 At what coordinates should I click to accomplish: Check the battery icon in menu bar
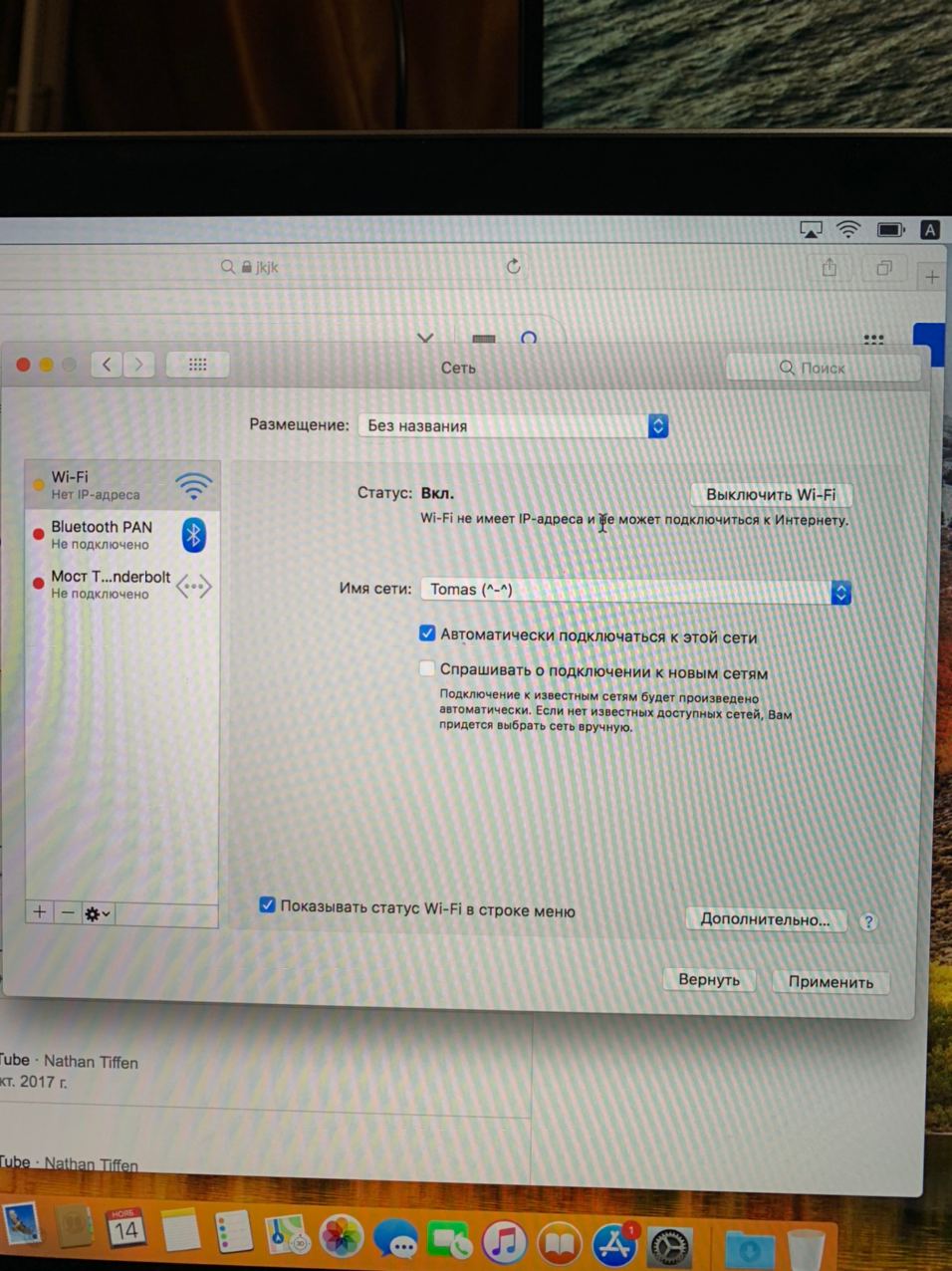click(x=890, y=230)
